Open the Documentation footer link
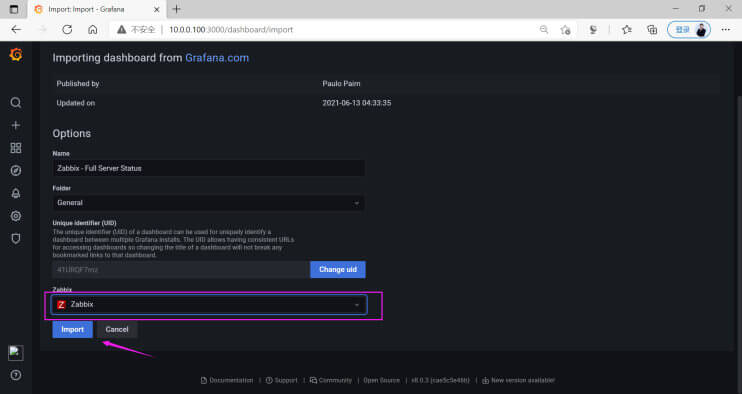742x394 pixels. (227, 380)
